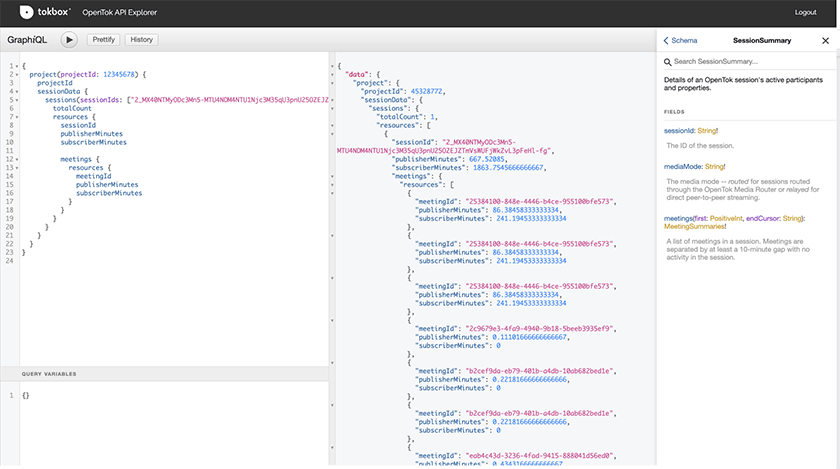This screenshot has width=840, height=469.
Task: Click inside the query variables editor braces
Action: (x=26, y=396)
